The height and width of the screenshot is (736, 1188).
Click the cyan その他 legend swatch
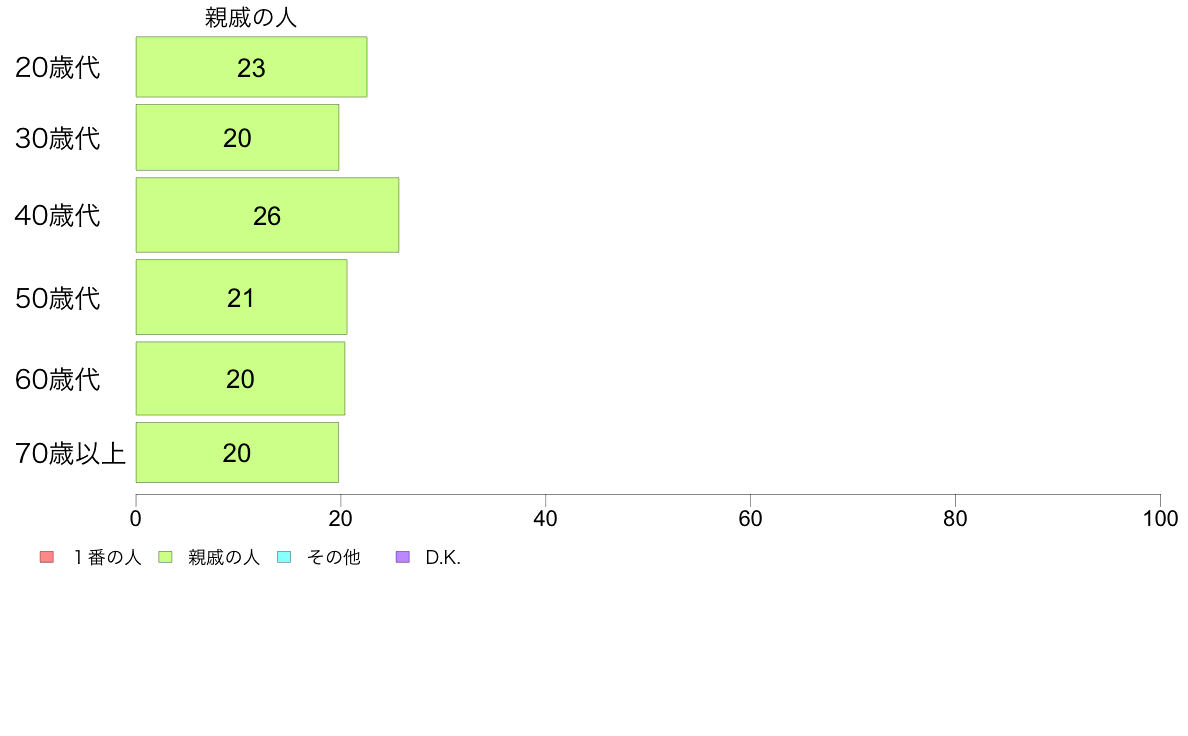(x=284, y=557)
